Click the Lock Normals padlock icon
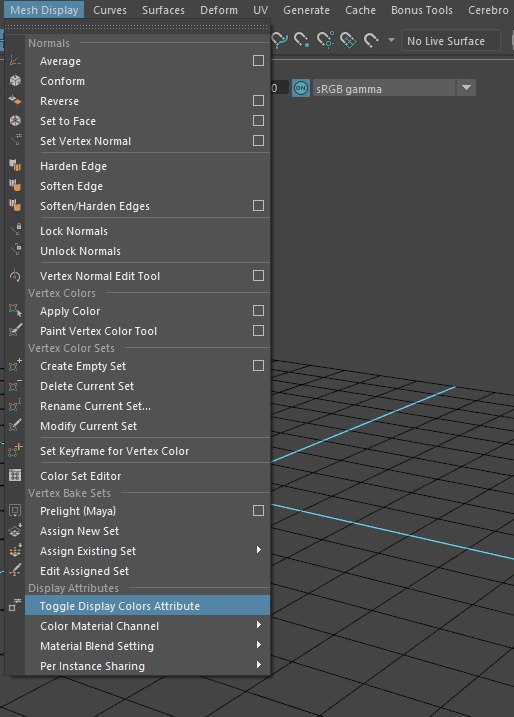 [x=15, y=228]
